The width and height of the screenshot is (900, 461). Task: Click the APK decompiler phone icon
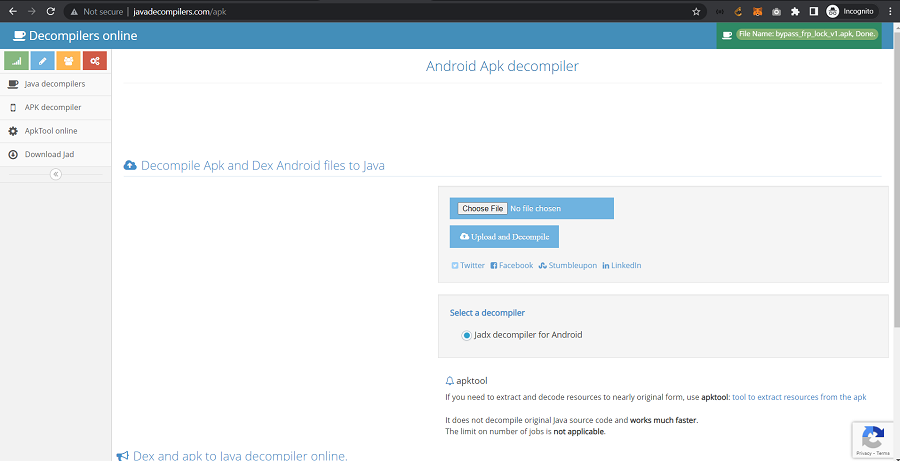click(x=13, y=107)
